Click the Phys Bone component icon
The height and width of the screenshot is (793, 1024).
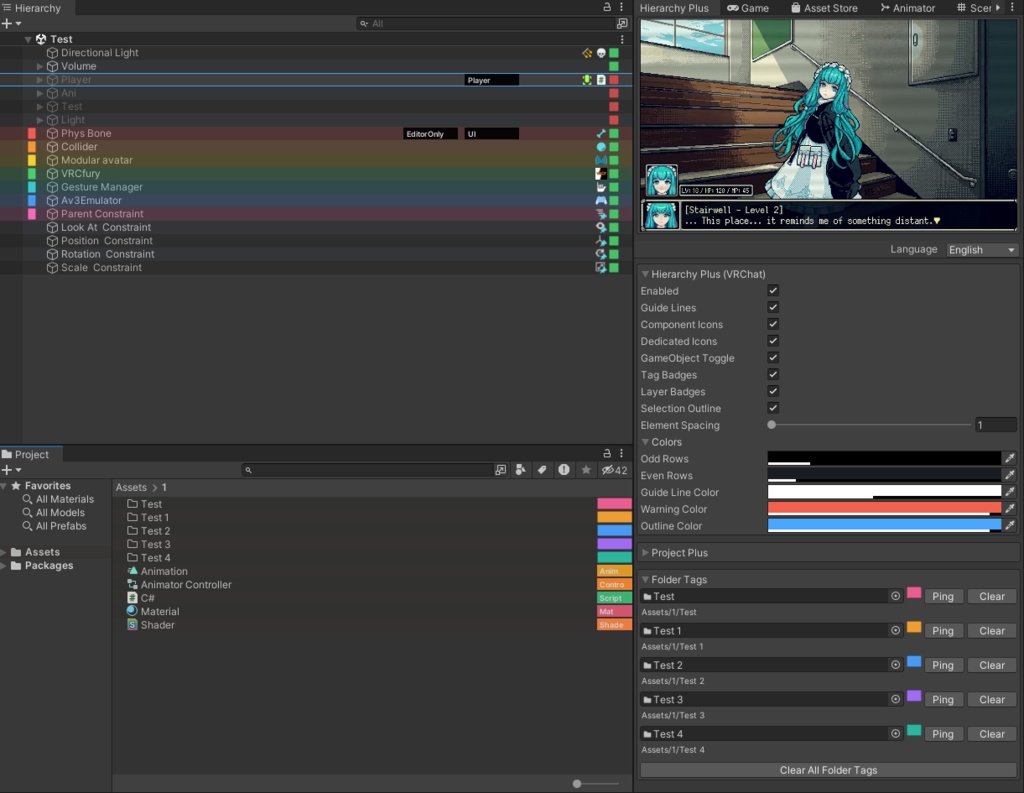point(601,133)
